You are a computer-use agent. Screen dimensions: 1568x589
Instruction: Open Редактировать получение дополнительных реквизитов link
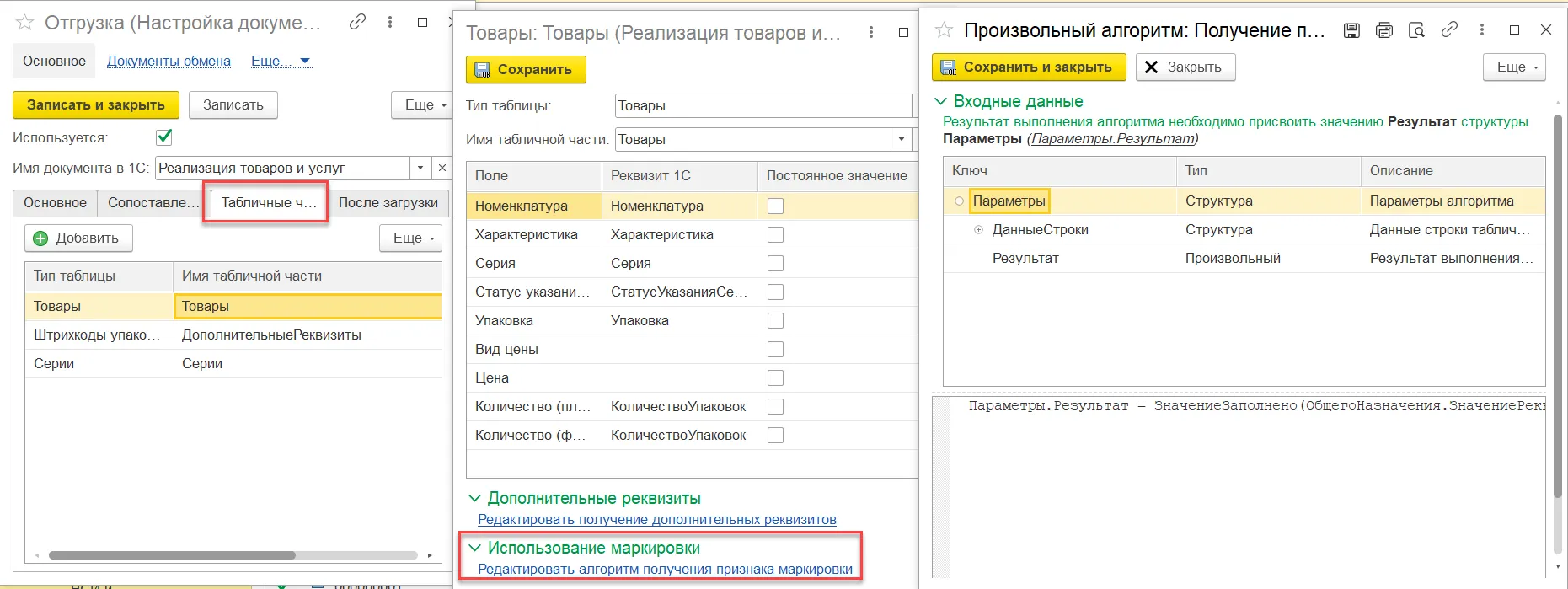(x=657, y=520)
